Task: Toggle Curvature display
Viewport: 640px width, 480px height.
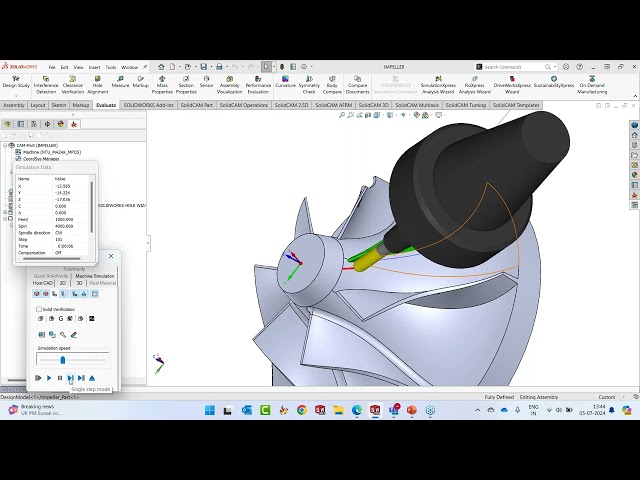Action: pos(285,82)
